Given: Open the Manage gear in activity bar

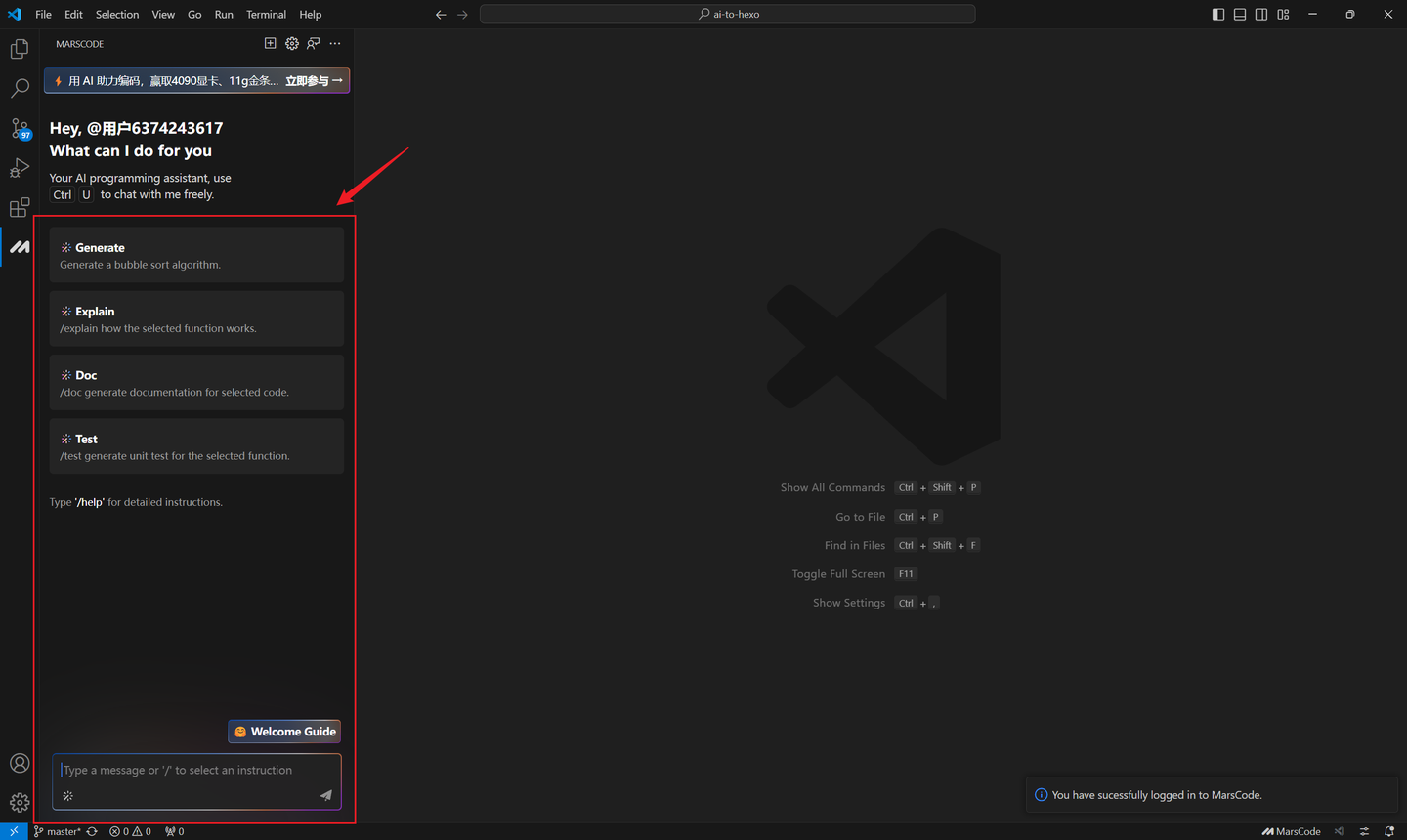Looking at the screenshot, I should point(20,803).
